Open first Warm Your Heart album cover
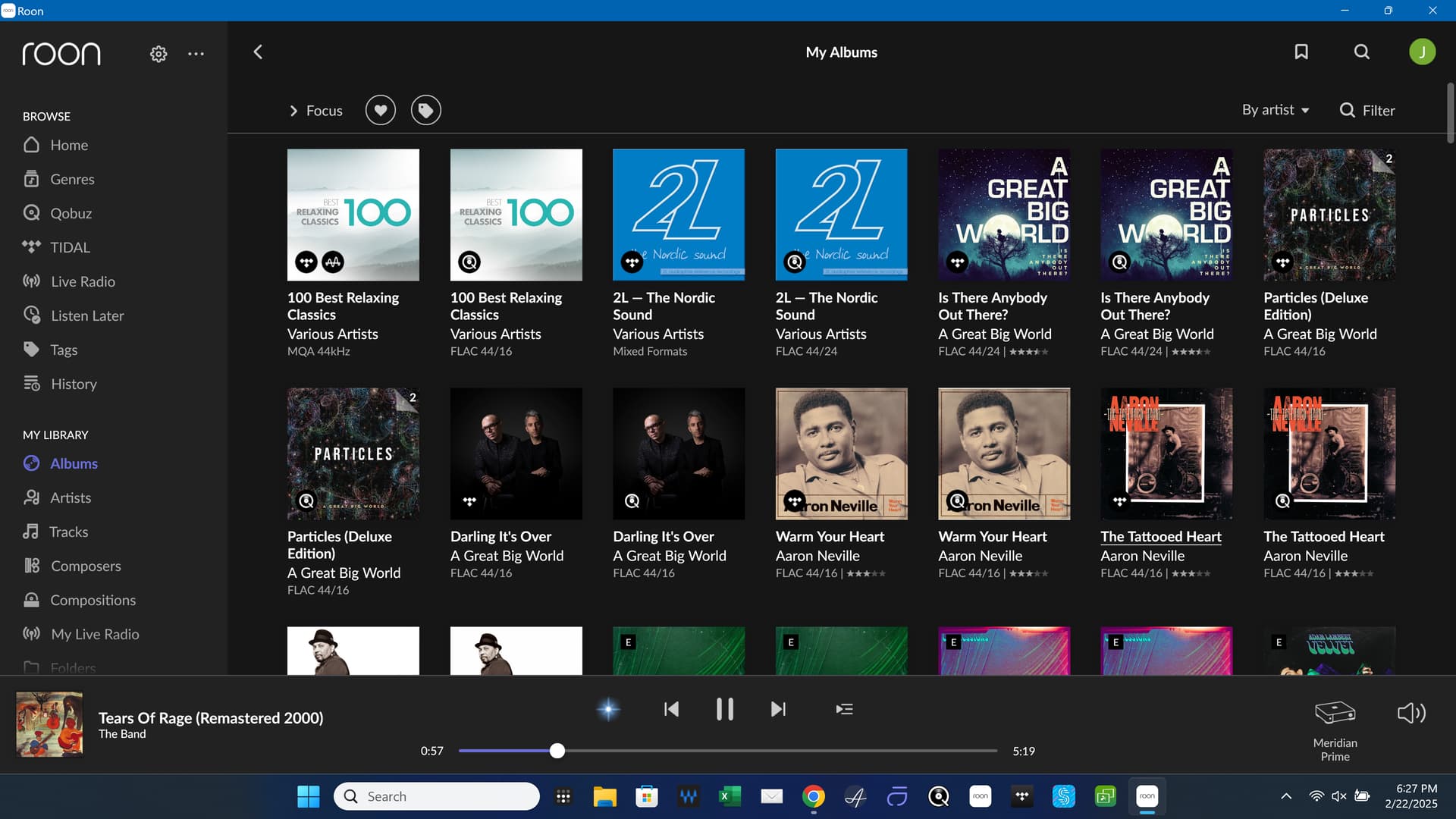 (841, 453)
